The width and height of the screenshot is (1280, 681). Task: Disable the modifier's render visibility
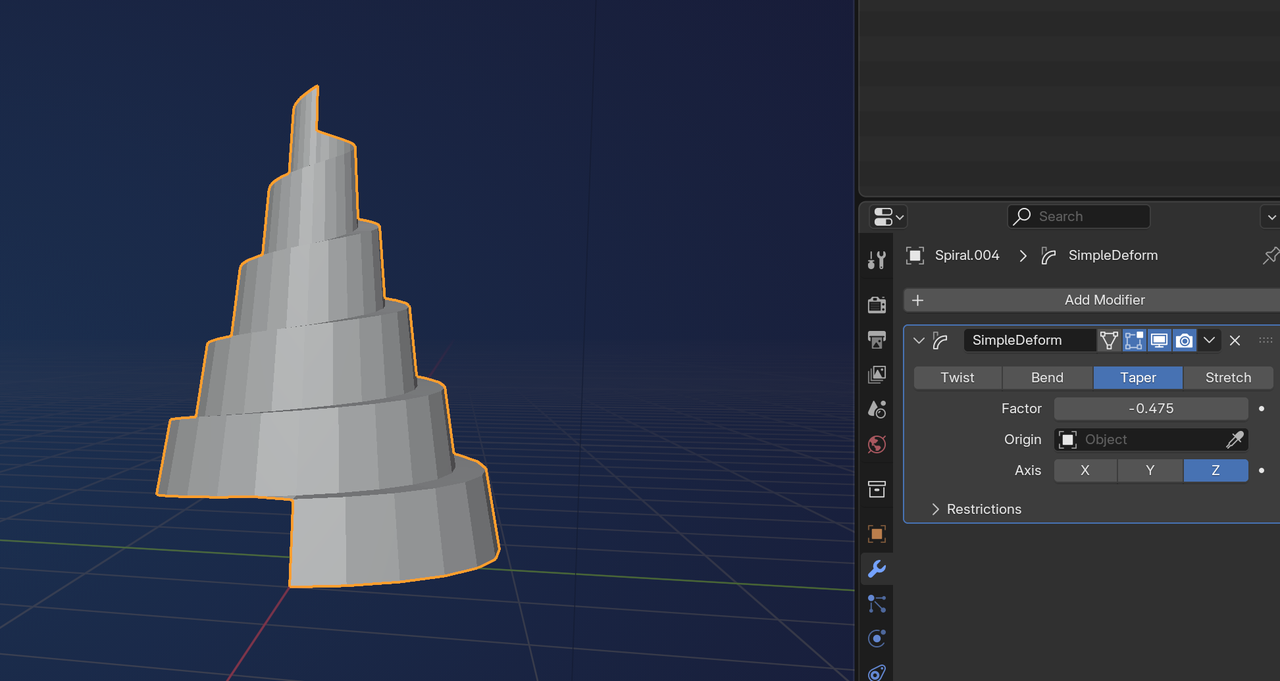click(1184, 340)
